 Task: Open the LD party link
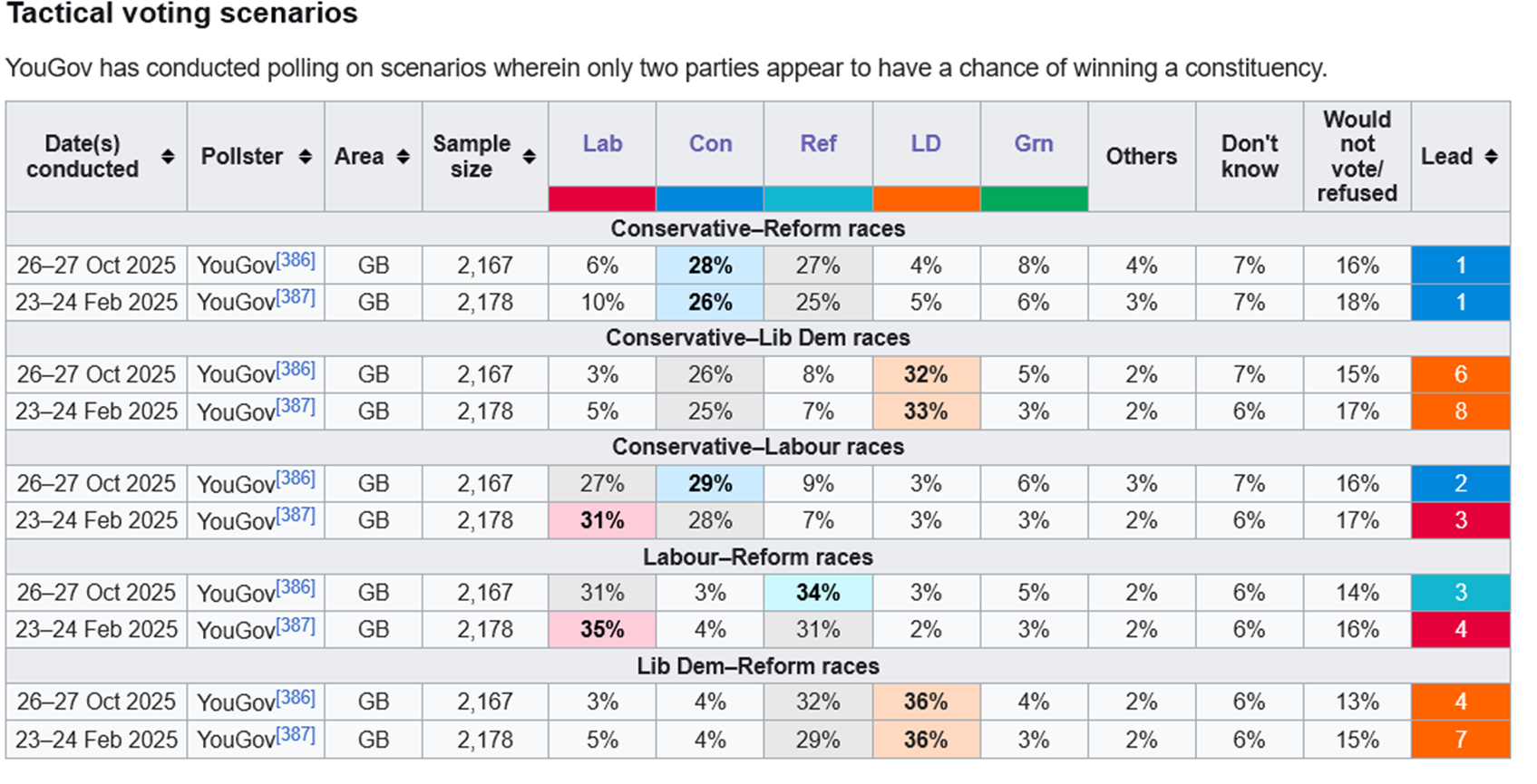tap(926, 143)
